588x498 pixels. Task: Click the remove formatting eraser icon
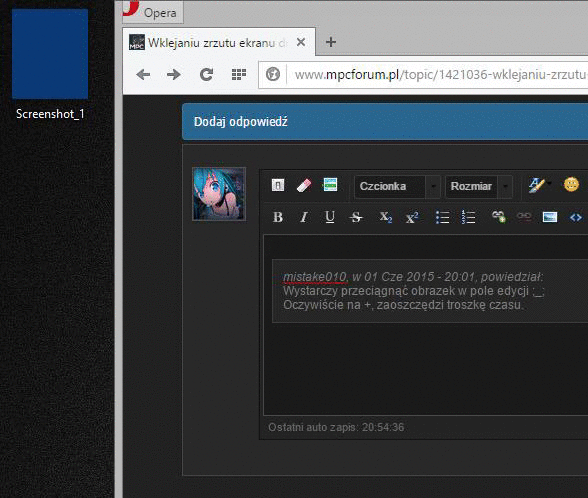click(x=304, y=185)
